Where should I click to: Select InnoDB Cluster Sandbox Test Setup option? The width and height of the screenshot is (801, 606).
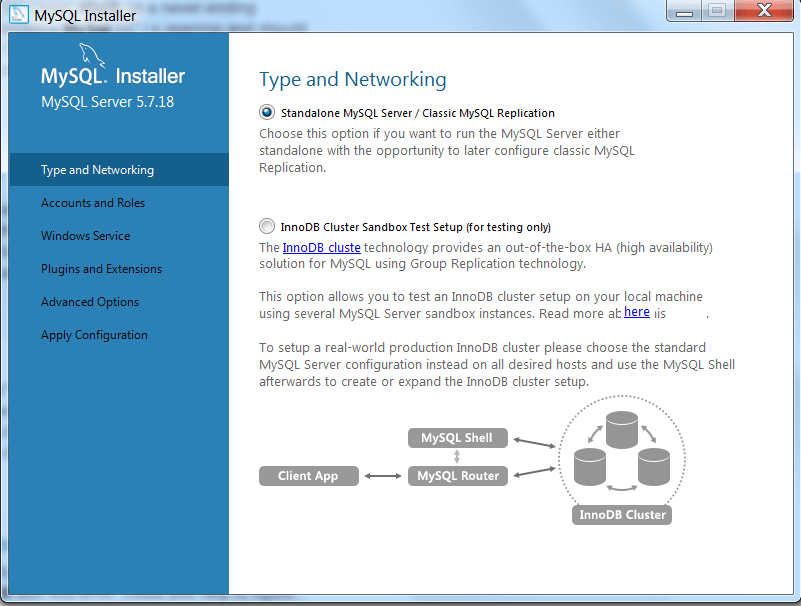(267, 226)
